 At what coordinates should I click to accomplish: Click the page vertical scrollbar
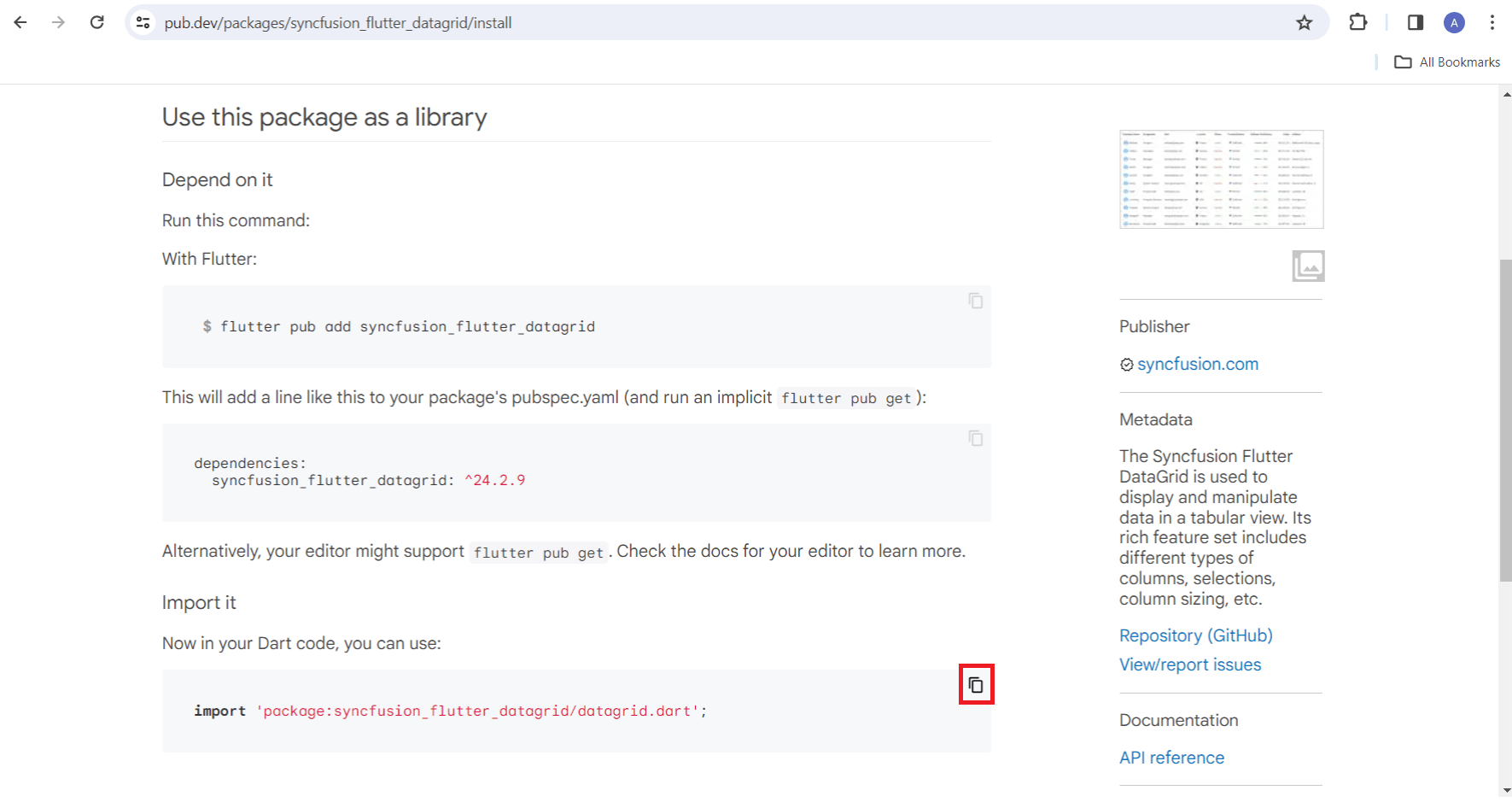[x=1505, y=419]
